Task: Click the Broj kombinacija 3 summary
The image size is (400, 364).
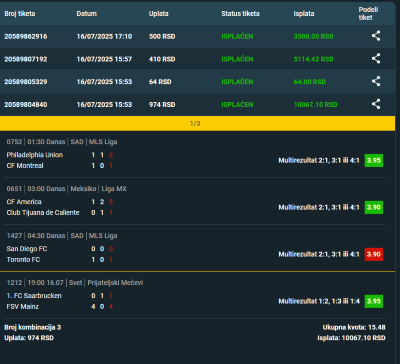Action: click(x=33, y=327)
